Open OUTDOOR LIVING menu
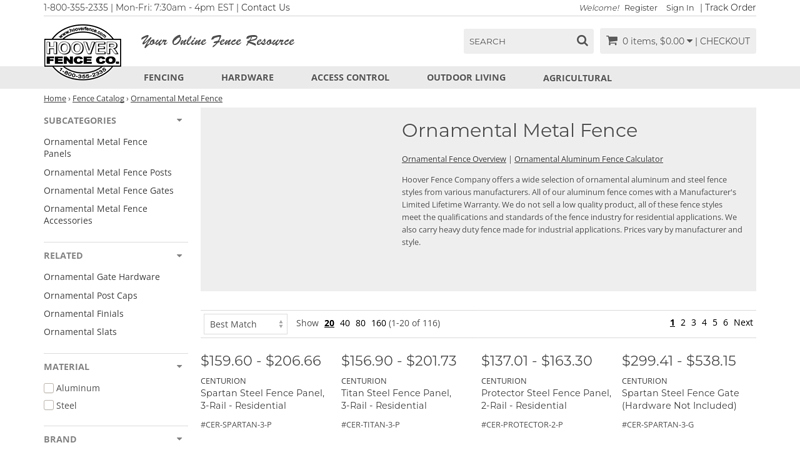The width and height of the screenshot is (800, 450). point(466,78)
